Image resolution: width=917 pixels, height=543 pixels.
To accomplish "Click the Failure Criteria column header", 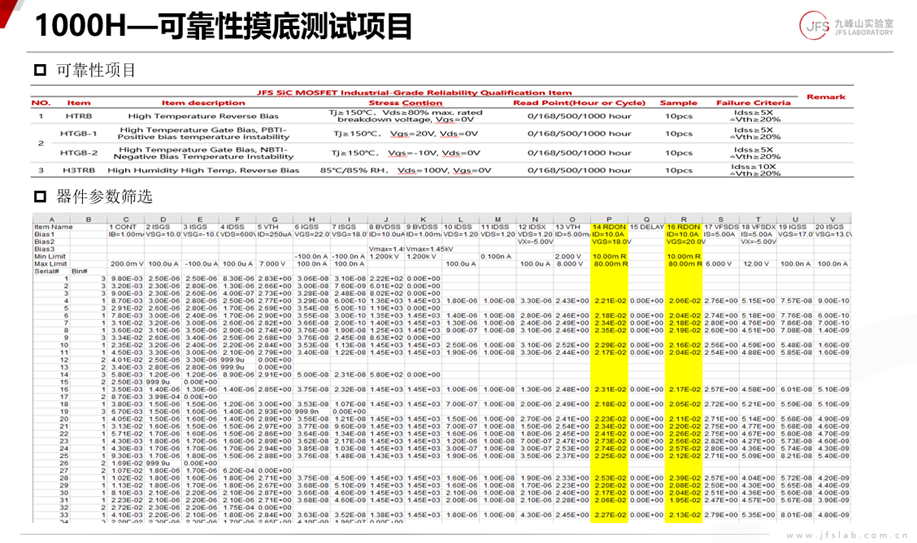I will pyautogui.click(x=753, y=102).
